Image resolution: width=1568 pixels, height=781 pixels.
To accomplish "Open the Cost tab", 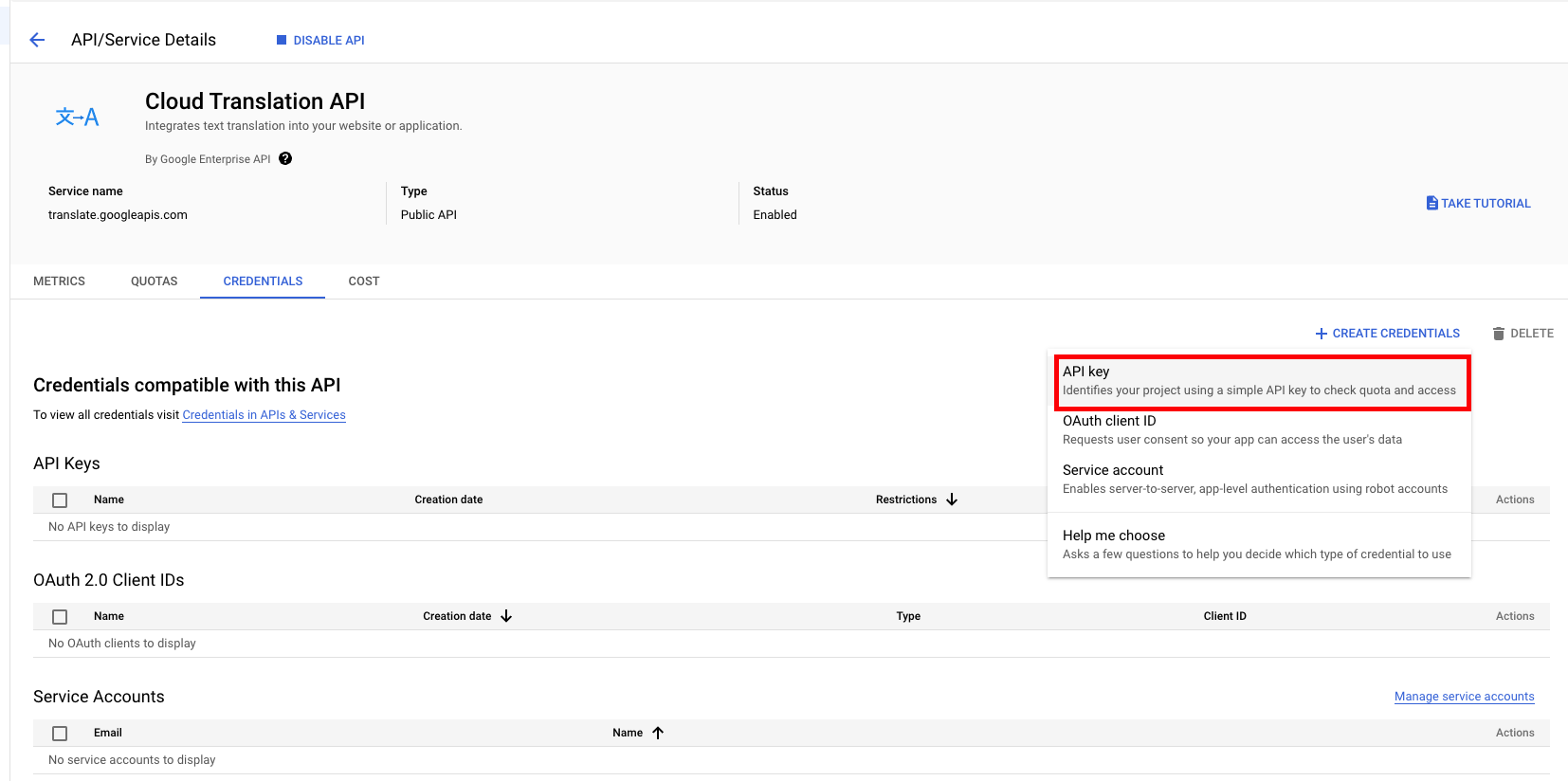I will point(364,282).
